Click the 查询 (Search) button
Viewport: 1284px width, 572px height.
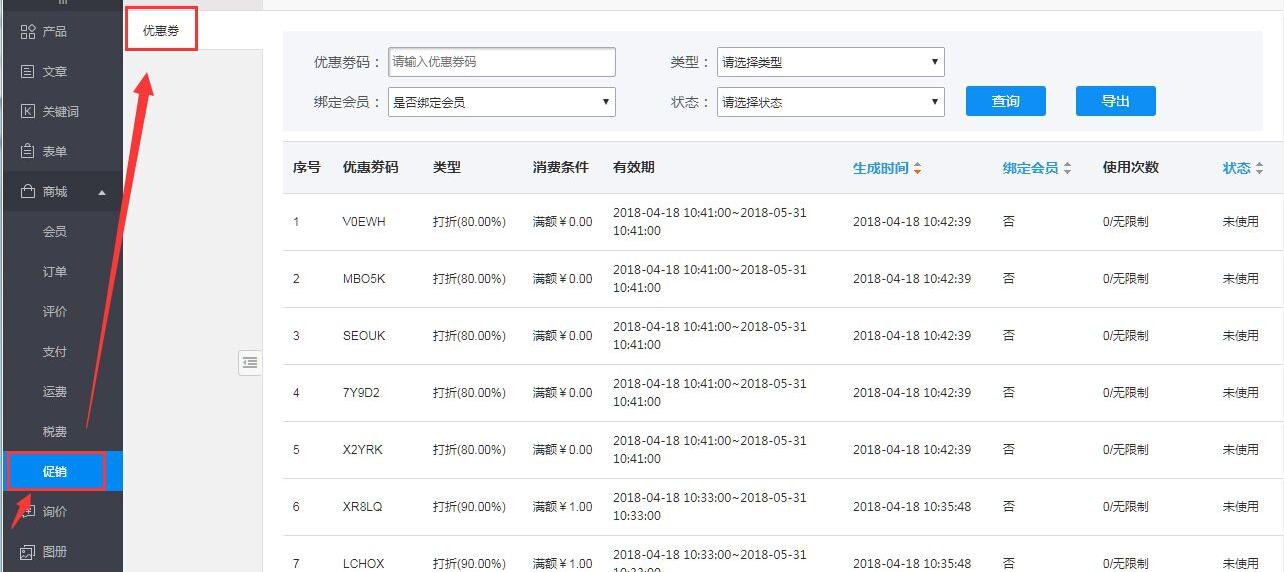(x=1005, y=101)
